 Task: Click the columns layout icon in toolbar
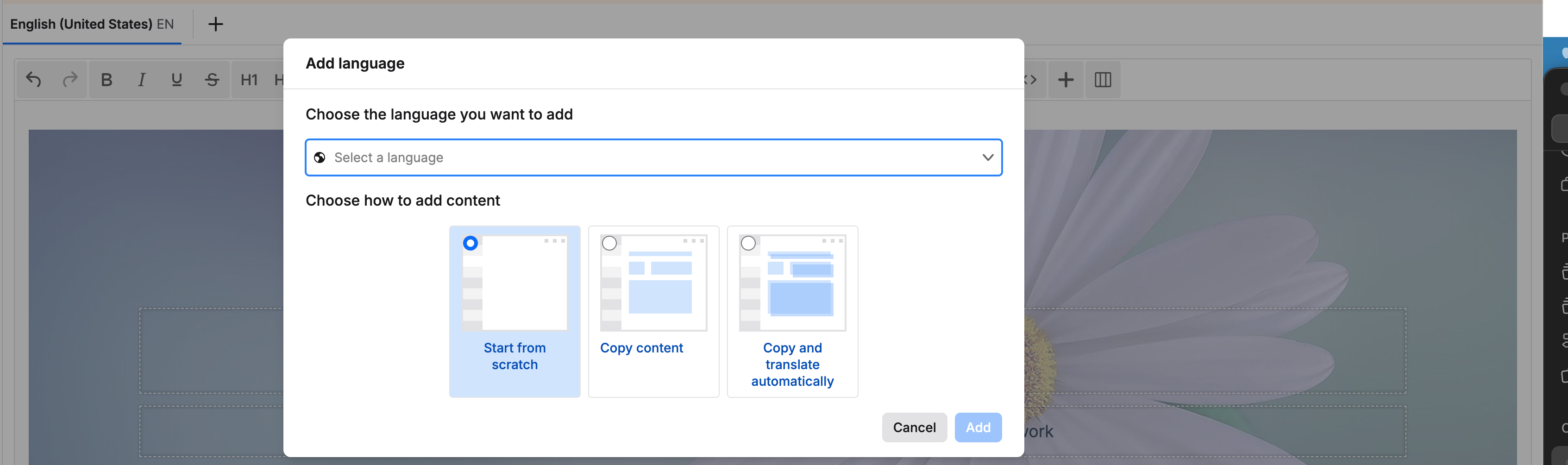1102,80
